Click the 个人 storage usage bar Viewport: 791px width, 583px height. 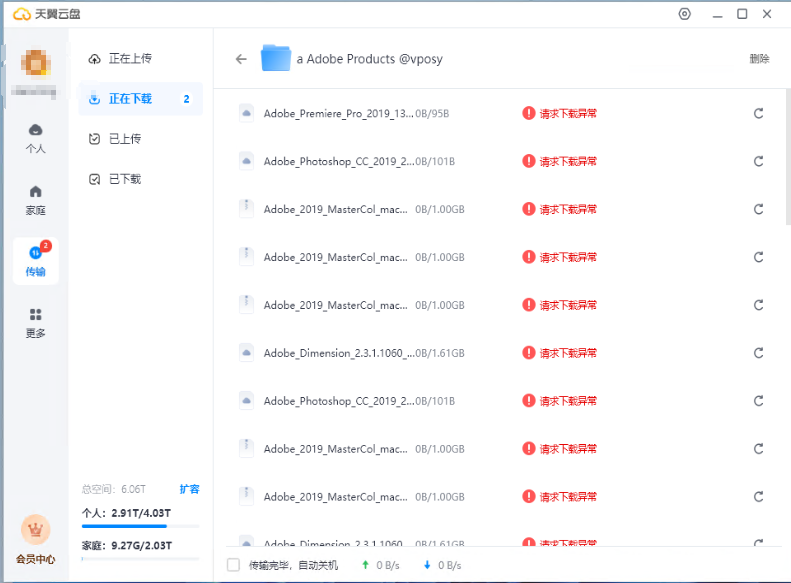pos(140,526)
